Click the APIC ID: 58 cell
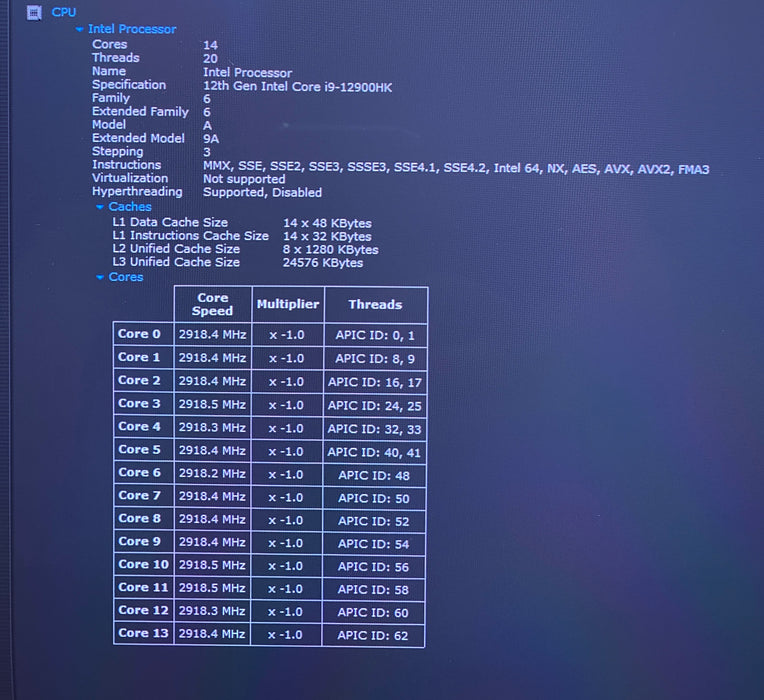Screen dimensions: 764x700 click(373, 590)
